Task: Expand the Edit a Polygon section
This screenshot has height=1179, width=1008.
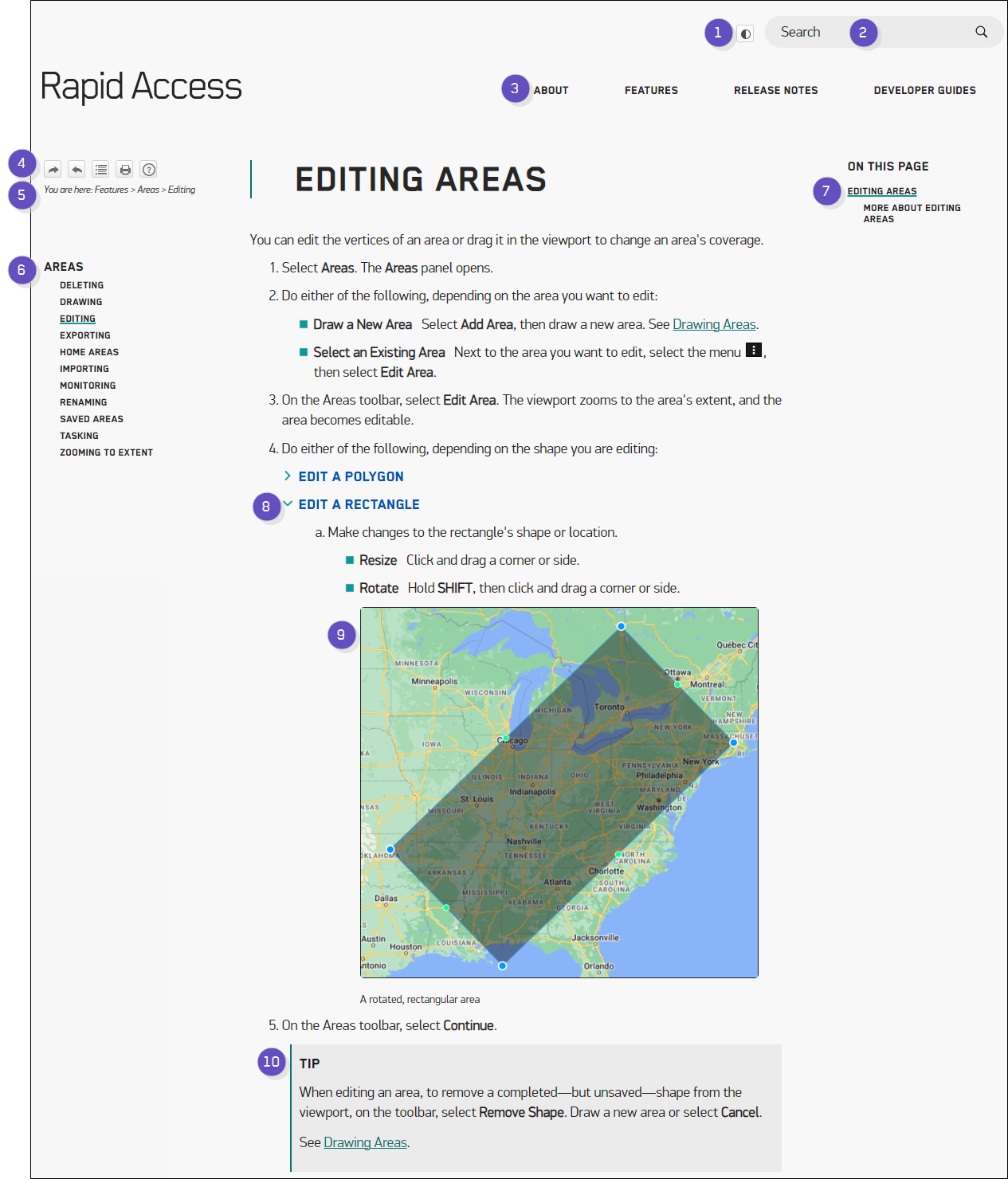Action: click(x=351, y=476)
